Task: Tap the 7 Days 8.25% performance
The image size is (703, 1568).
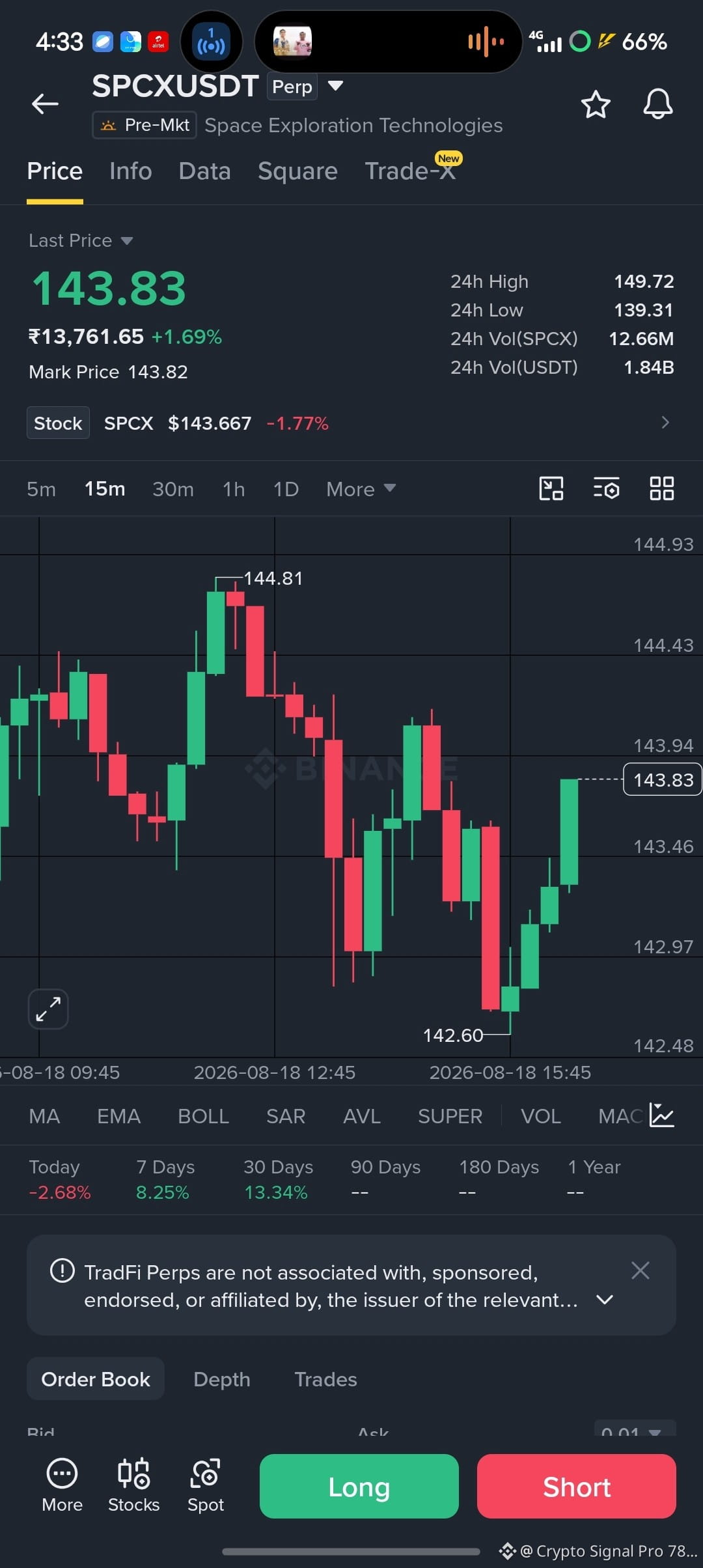Action: [165, 1179]
